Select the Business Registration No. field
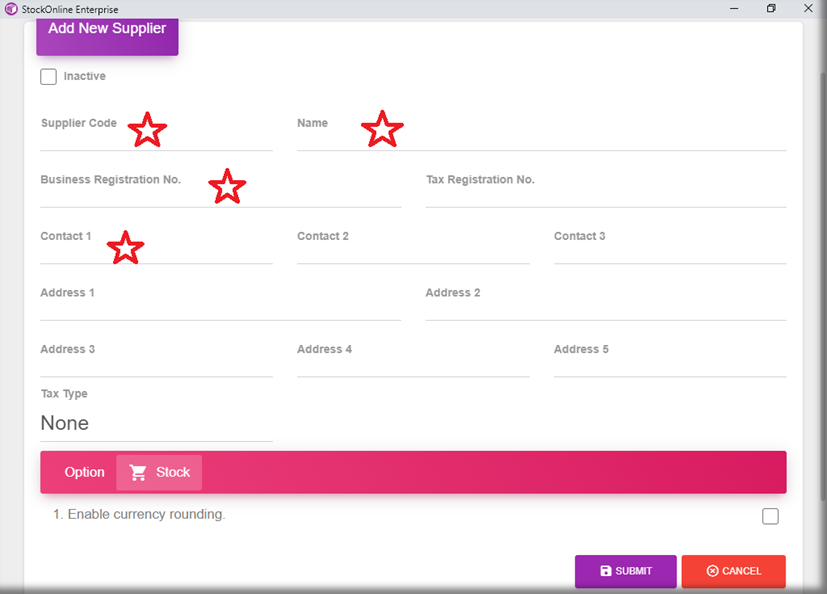 click(x=220, y=195)
